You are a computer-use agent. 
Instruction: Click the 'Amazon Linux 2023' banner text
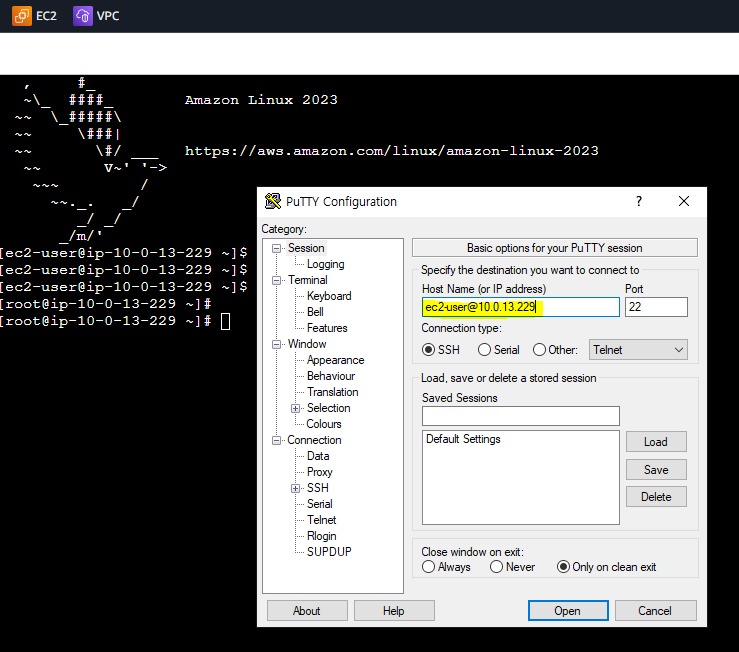click(x=261, y=100)
